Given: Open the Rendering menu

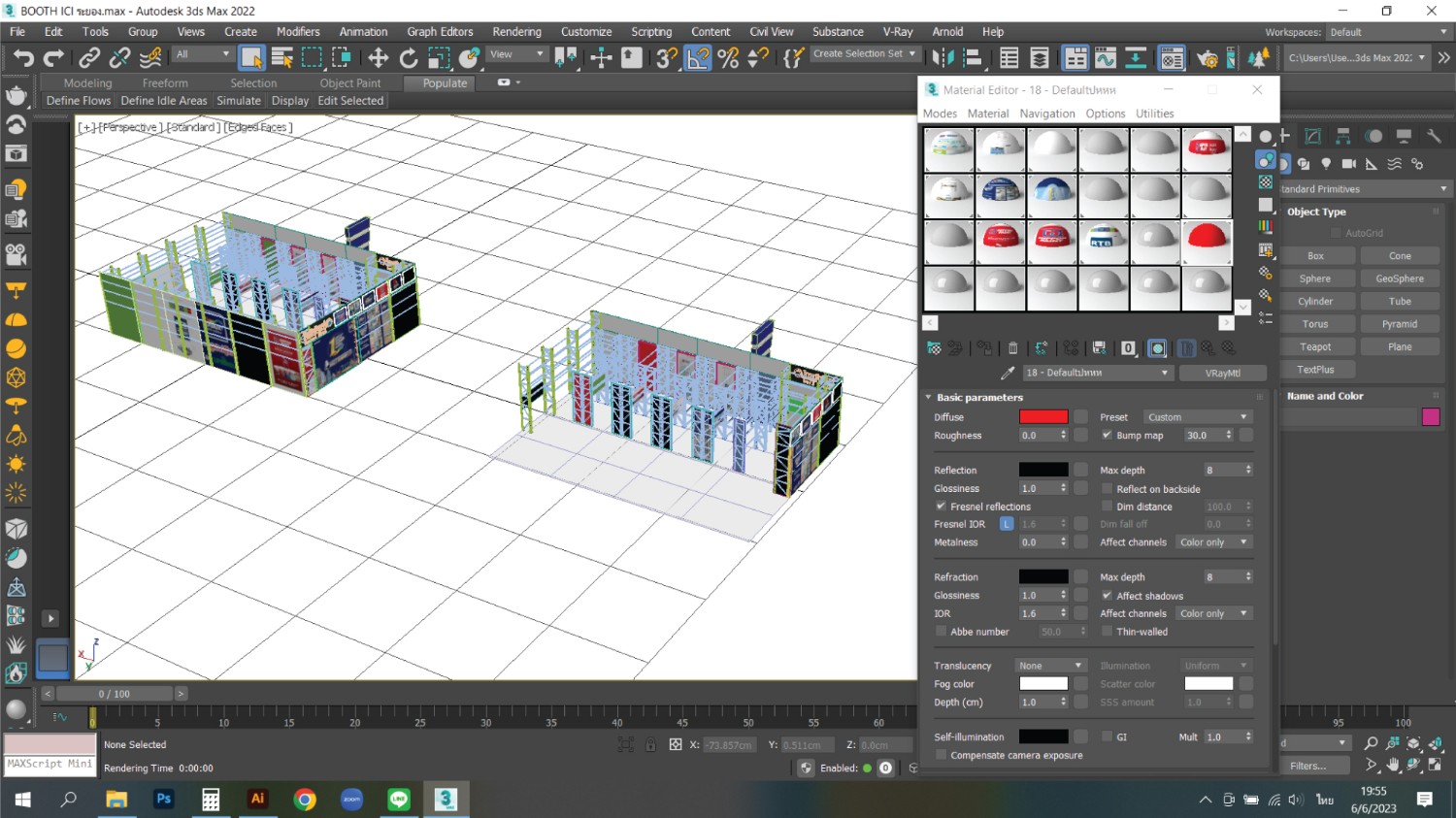Looking at the screenshot, I should click(x=516, y=32).
